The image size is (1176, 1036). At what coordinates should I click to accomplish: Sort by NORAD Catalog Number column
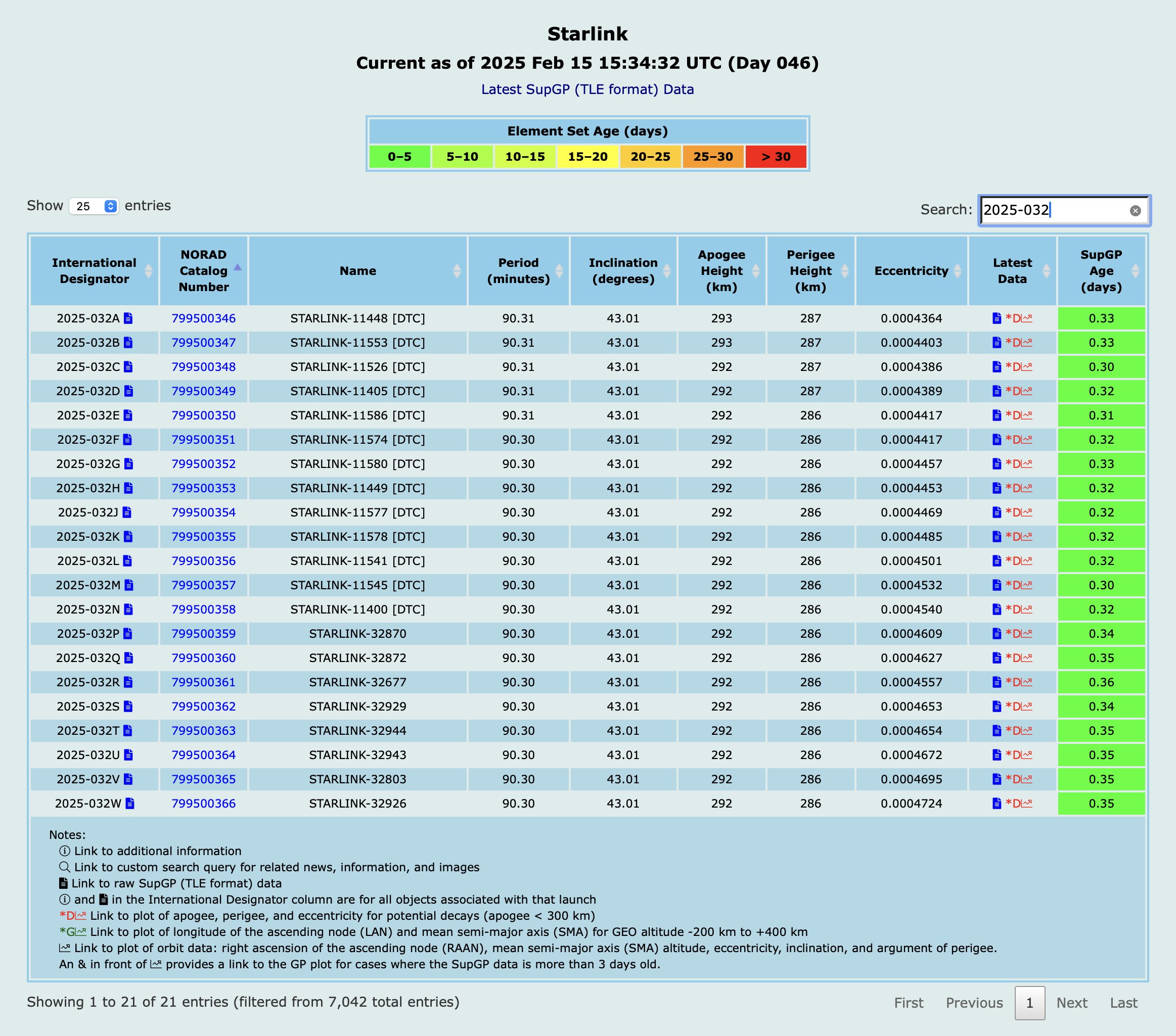[x=204, y=271]
